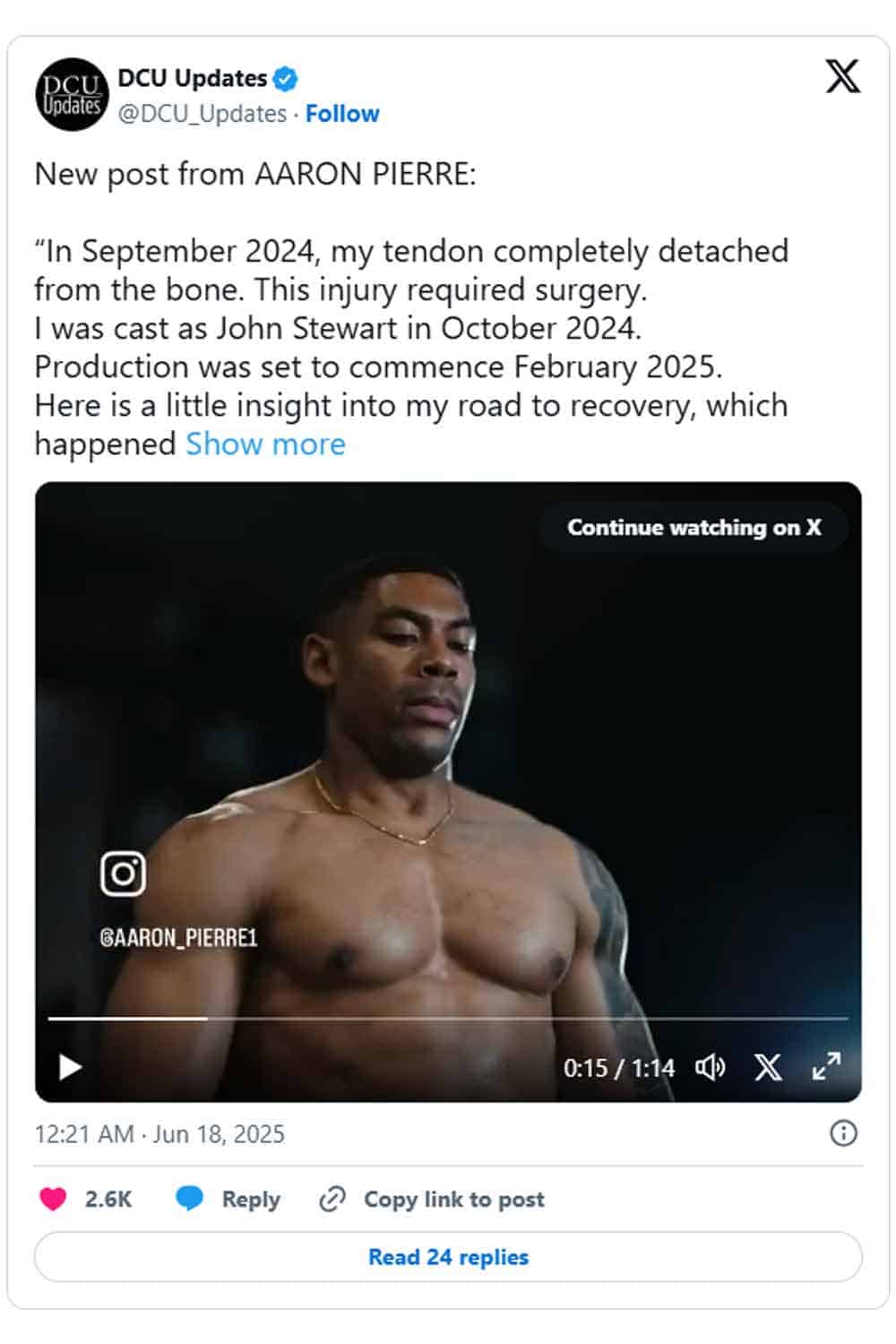Click the chain link copy icon
Image resolution: width=896 pixels, height=1344 pixels.
[x=332, y=1199]
